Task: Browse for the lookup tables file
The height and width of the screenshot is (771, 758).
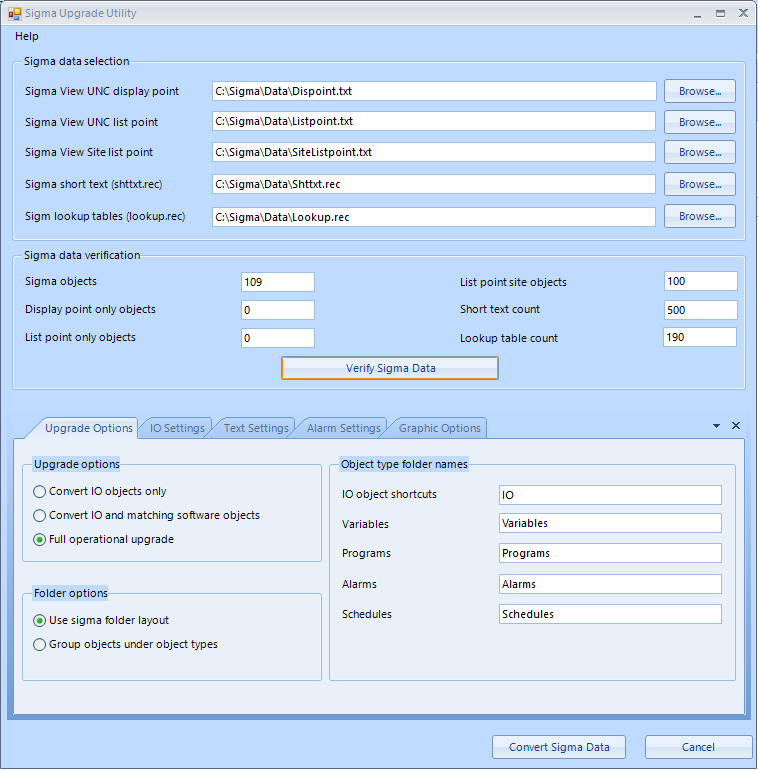Action: pos(699,216)
